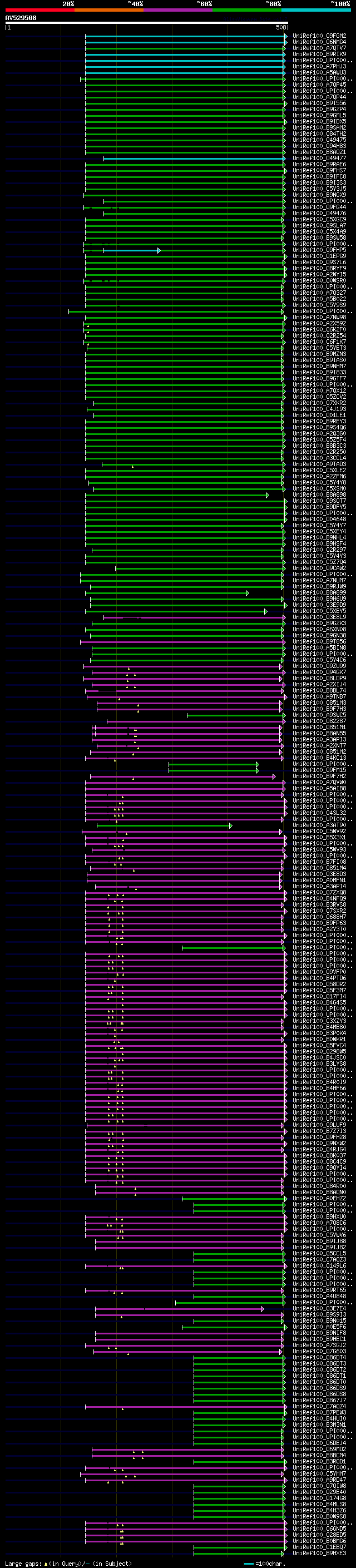Select the UniRef100_A7QP45 label
This screenshot has height=1568, width=356.
319,85
